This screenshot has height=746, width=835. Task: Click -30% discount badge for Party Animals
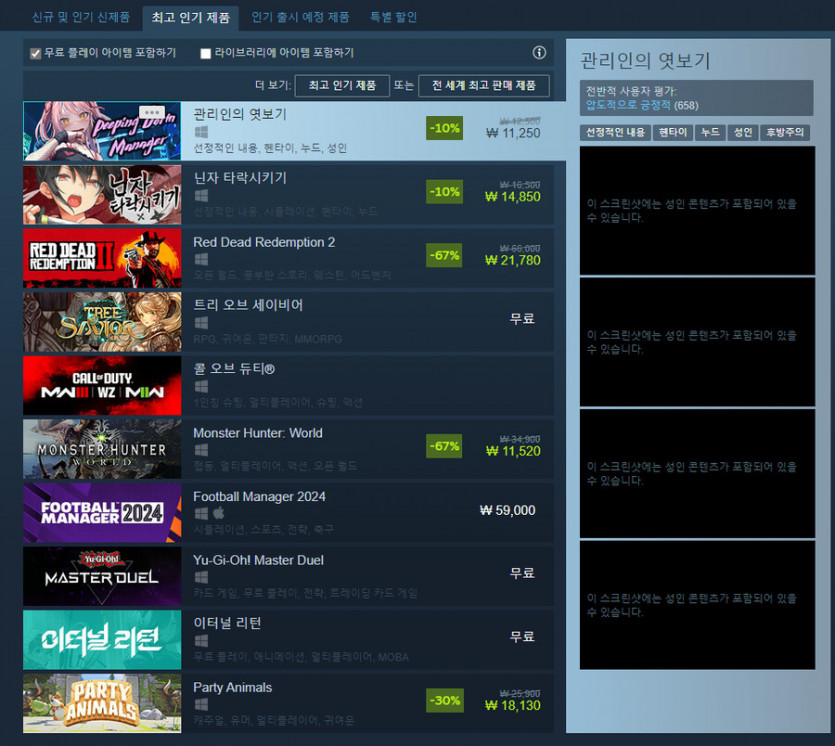[445, 700]
